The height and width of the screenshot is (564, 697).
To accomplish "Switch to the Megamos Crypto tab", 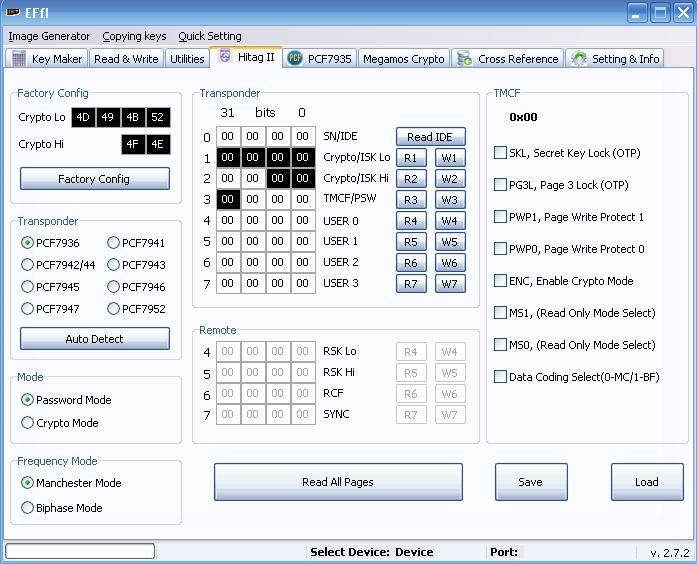I will pos(404,59).
